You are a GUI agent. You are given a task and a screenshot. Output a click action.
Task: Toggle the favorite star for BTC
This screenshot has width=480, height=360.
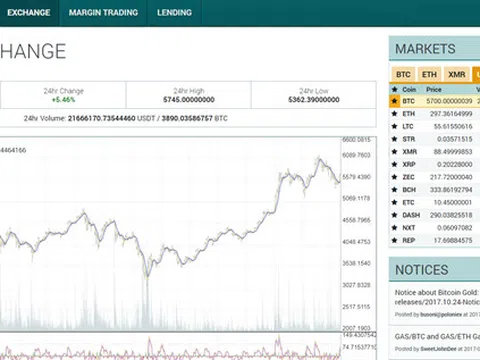pos(395,101)
